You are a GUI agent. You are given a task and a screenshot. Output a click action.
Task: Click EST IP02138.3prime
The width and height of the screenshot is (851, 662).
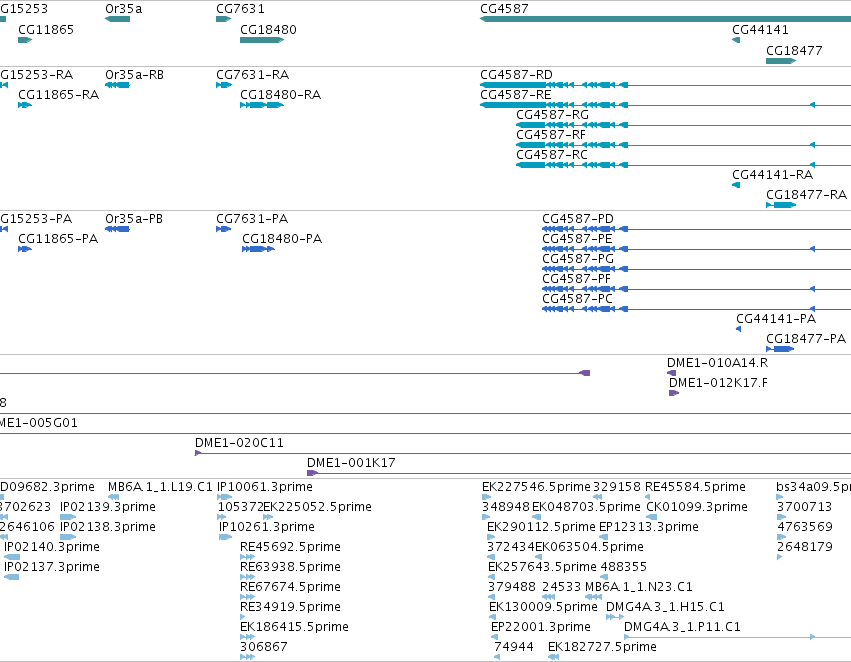coord(68,537)
